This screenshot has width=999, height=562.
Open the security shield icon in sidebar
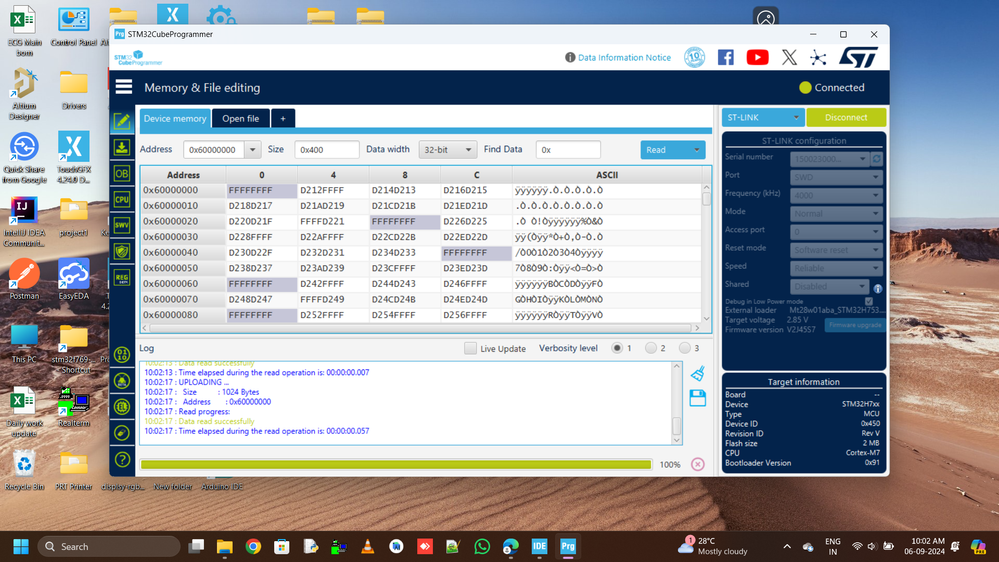point(122,251)
